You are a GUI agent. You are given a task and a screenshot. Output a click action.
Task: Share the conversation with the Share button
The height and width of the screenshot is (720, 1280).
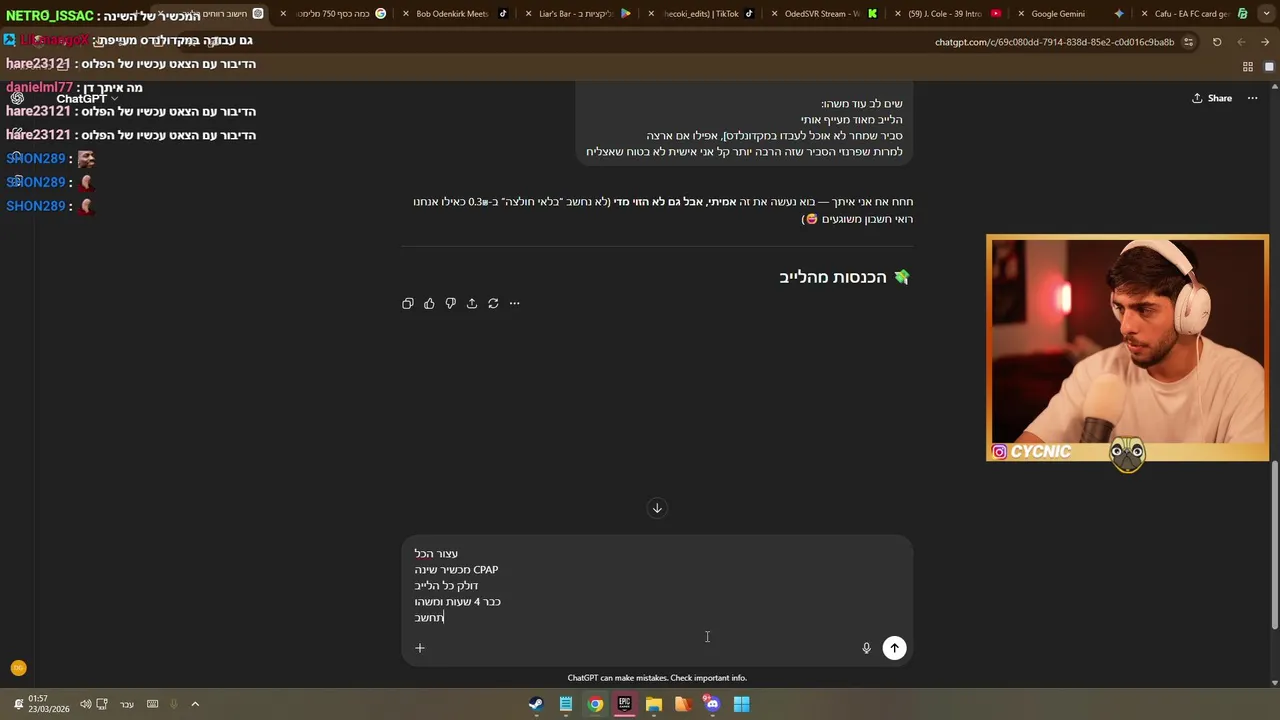[1212, 98]
